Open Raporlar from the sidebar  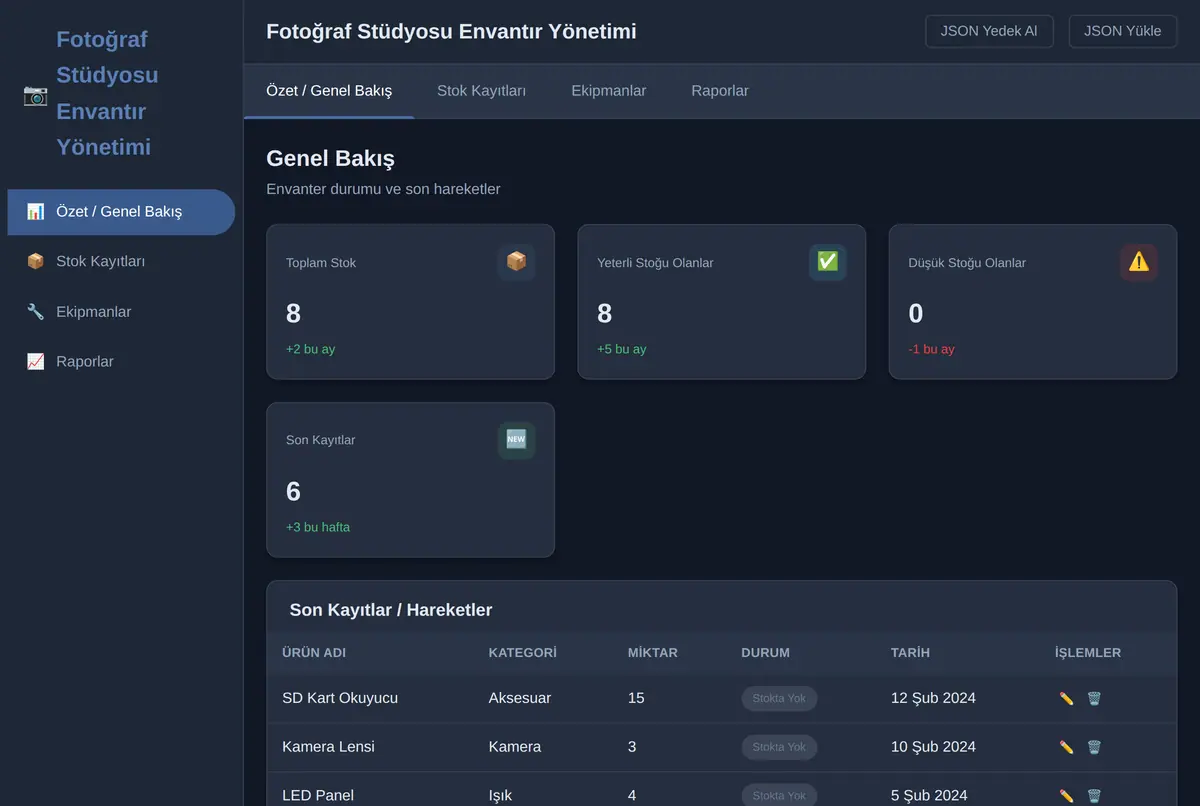121,362
